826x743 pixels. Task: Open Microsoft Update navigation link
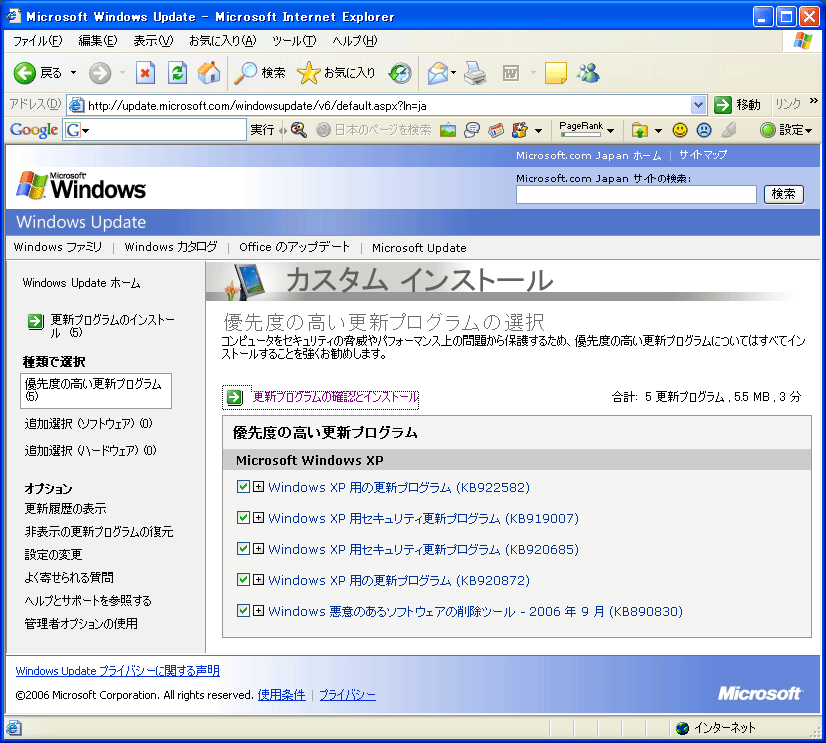click(x=419, y=248)
